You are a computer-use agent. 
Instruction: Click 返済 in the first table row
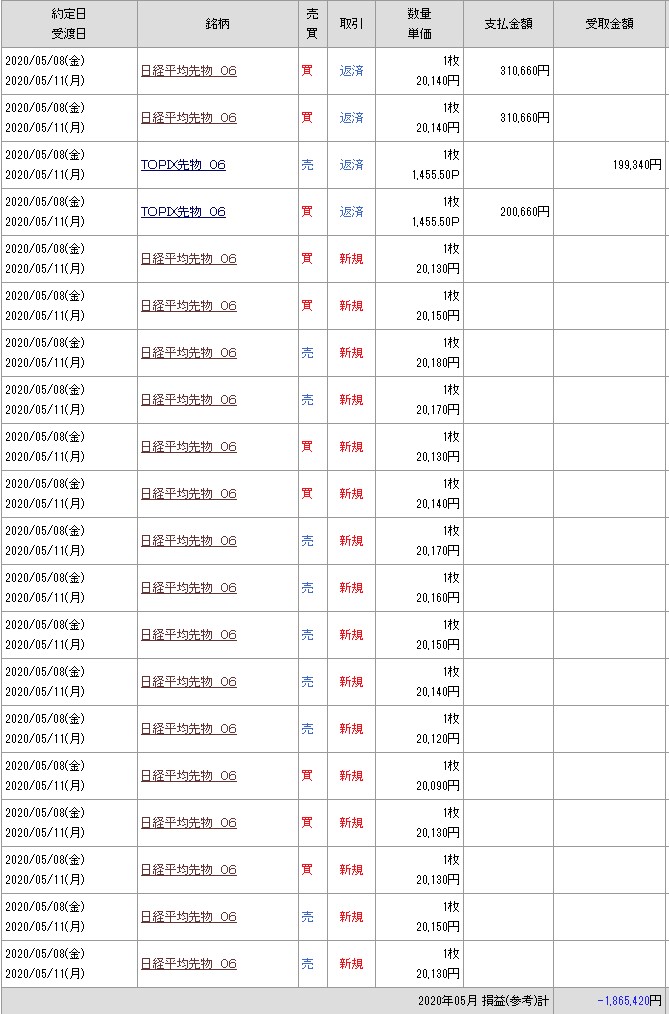click(x=351, y=71)
